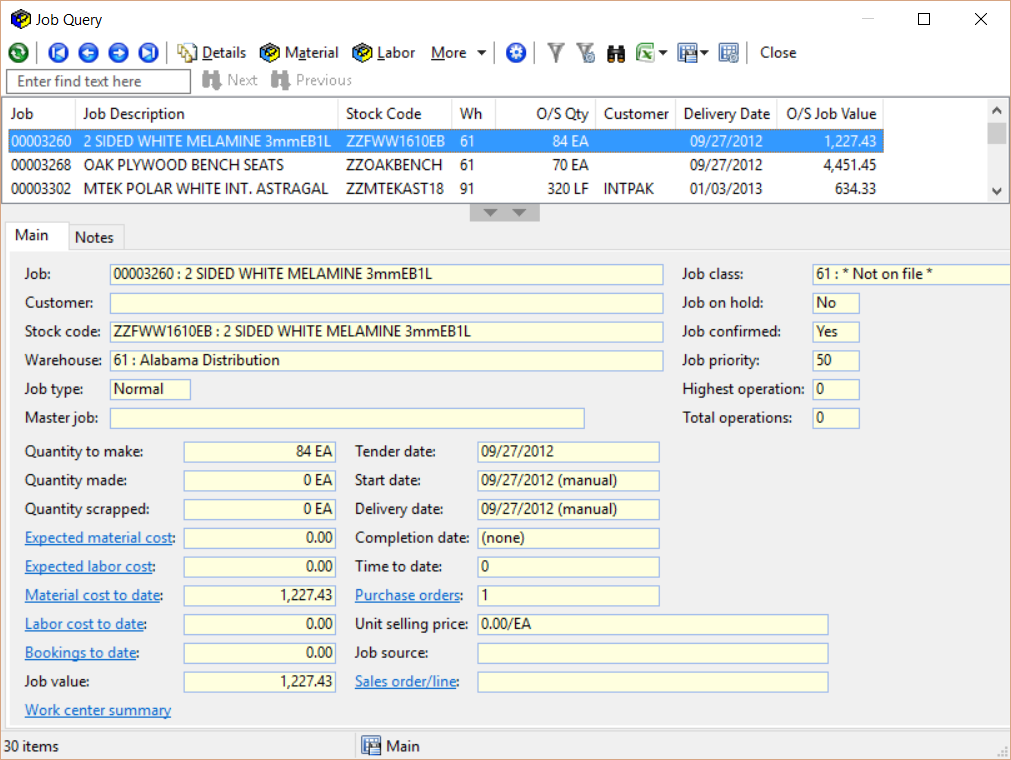Select job 00003260 highlighted row
Viewport: 1011px width, 760px height.
click(445, 141)
